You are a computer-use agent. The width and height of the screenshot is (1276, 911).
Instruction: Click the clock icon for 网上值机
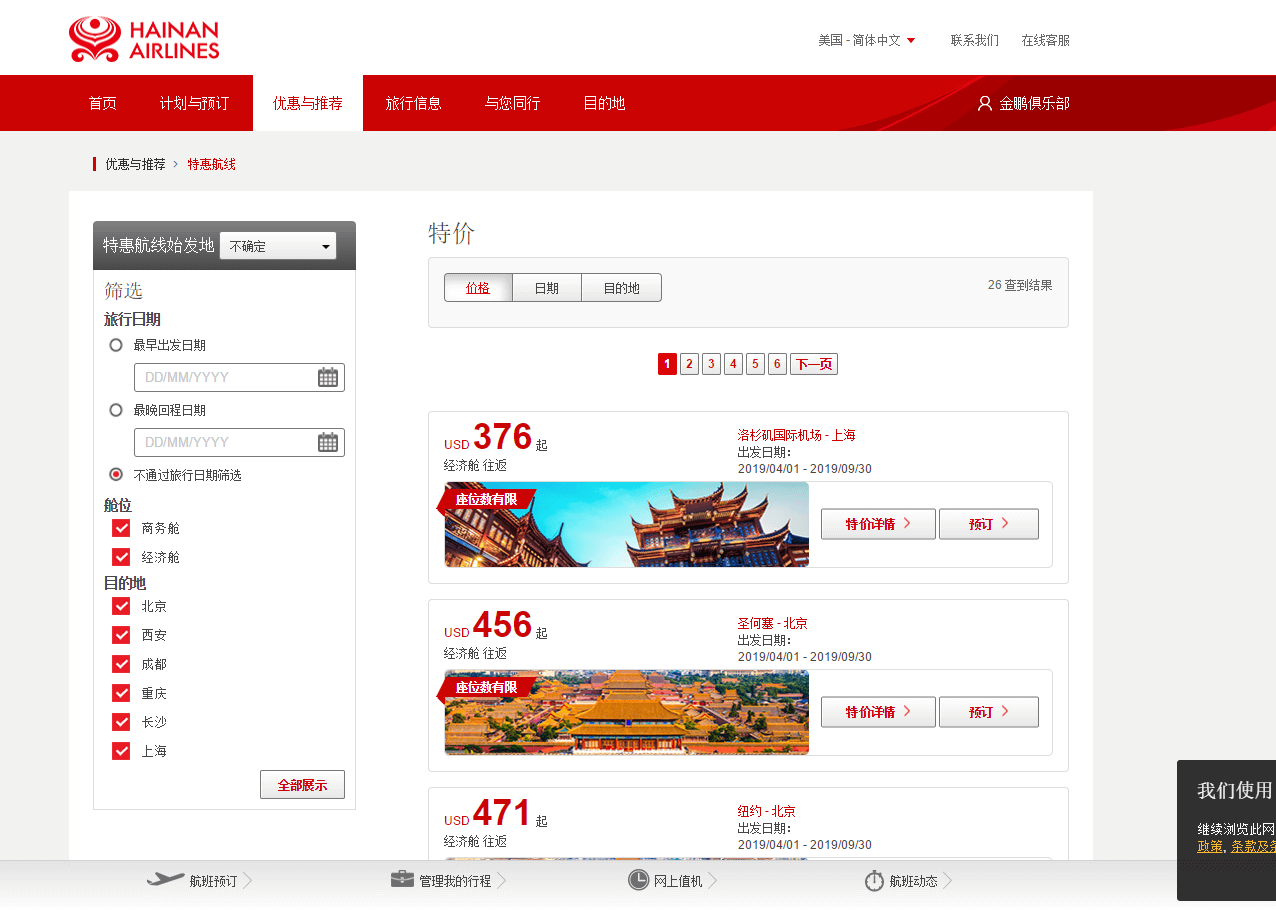[638, 880]
